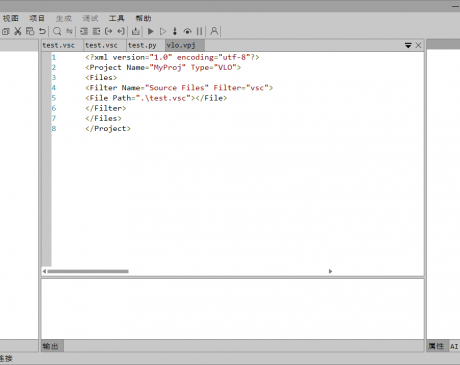Viewport: 460px width, 365px height.
Task: Click the '<?xml version' declaration line
Action: (172, 57)
